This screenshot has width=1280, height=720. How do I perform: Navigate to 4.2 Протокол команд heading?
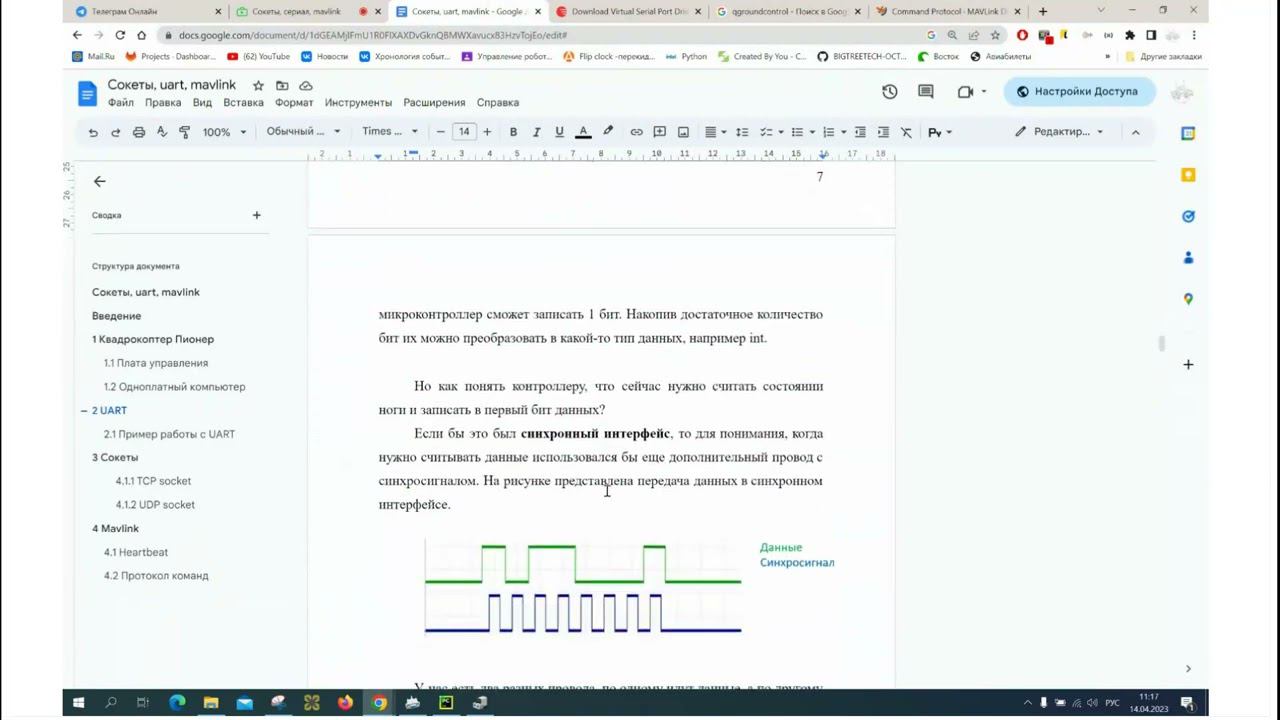(x=156, y=576)
